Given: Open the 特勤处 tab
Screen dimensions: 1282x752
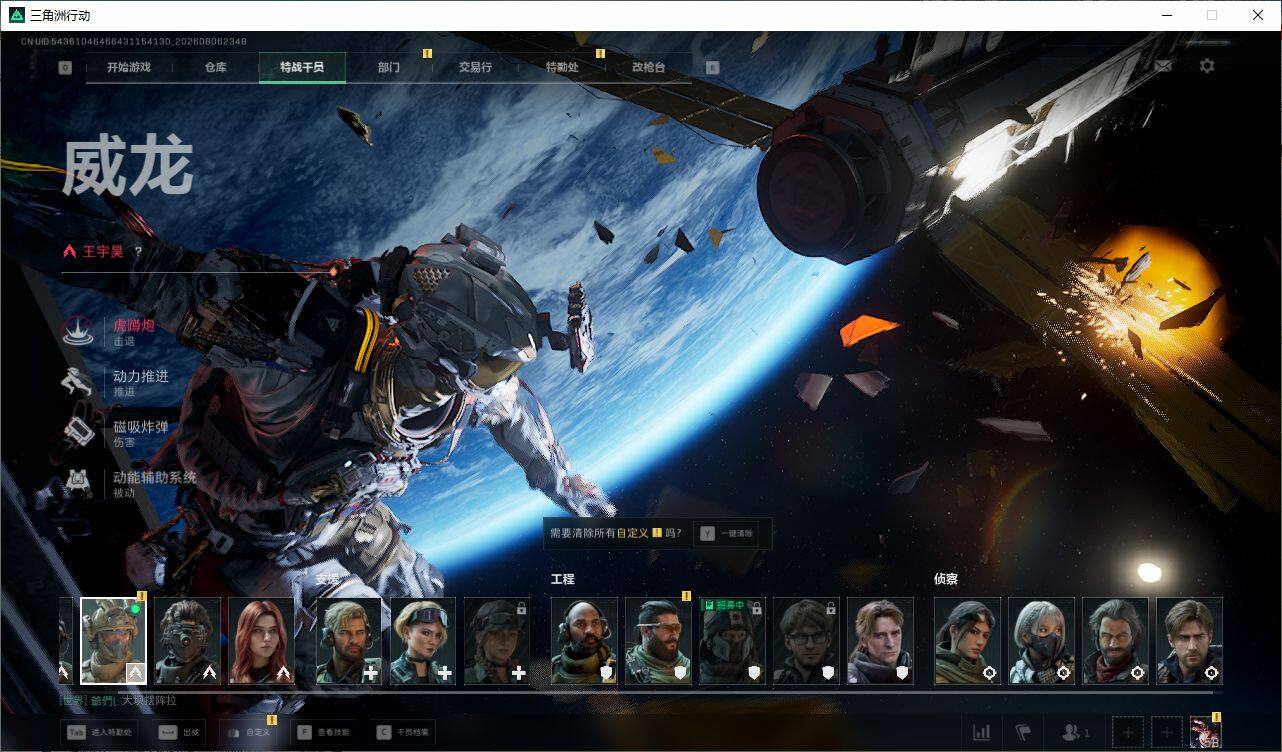Looking at the screenshot, I should click(x=562, y=67).
